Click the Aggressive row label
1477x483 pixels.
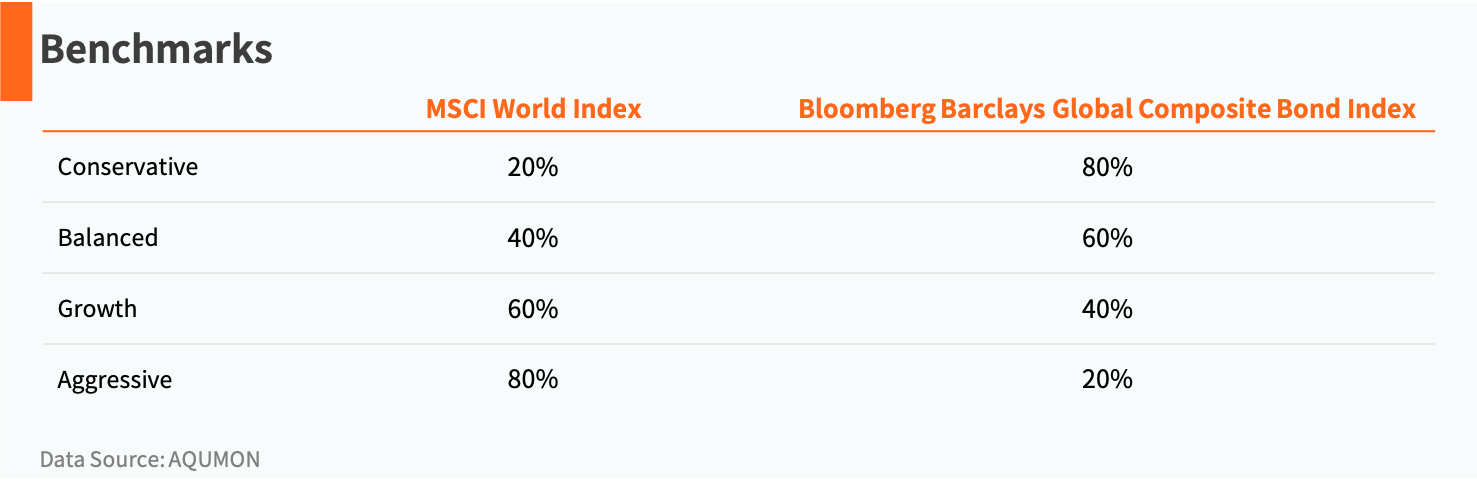[115, 380]
